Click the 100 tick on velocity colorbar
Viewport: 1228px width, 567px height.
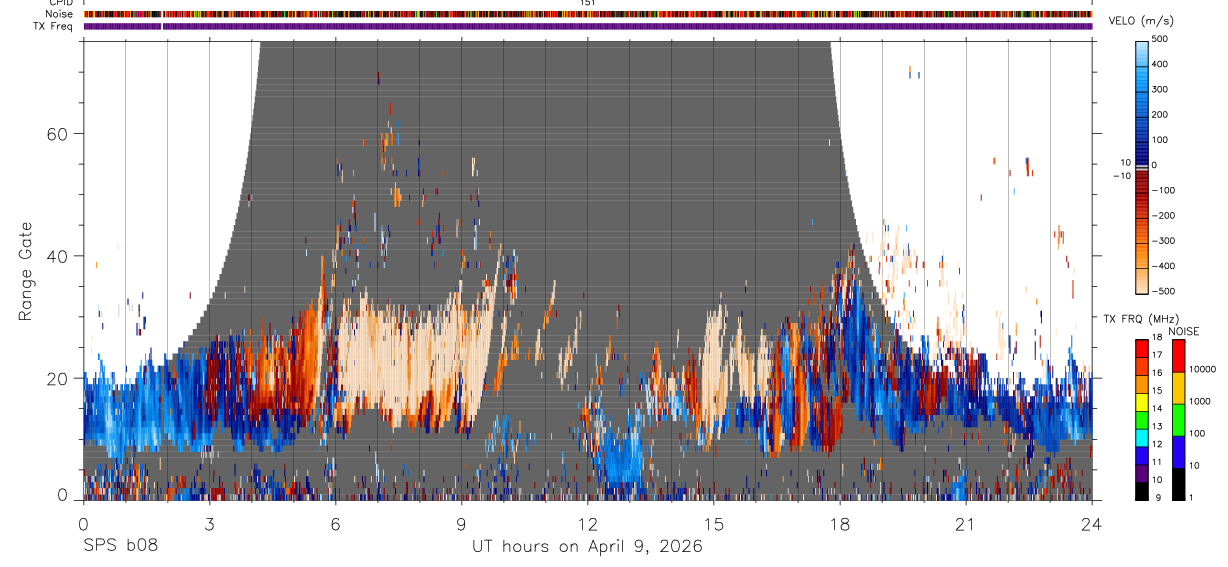click(1162, 140)
